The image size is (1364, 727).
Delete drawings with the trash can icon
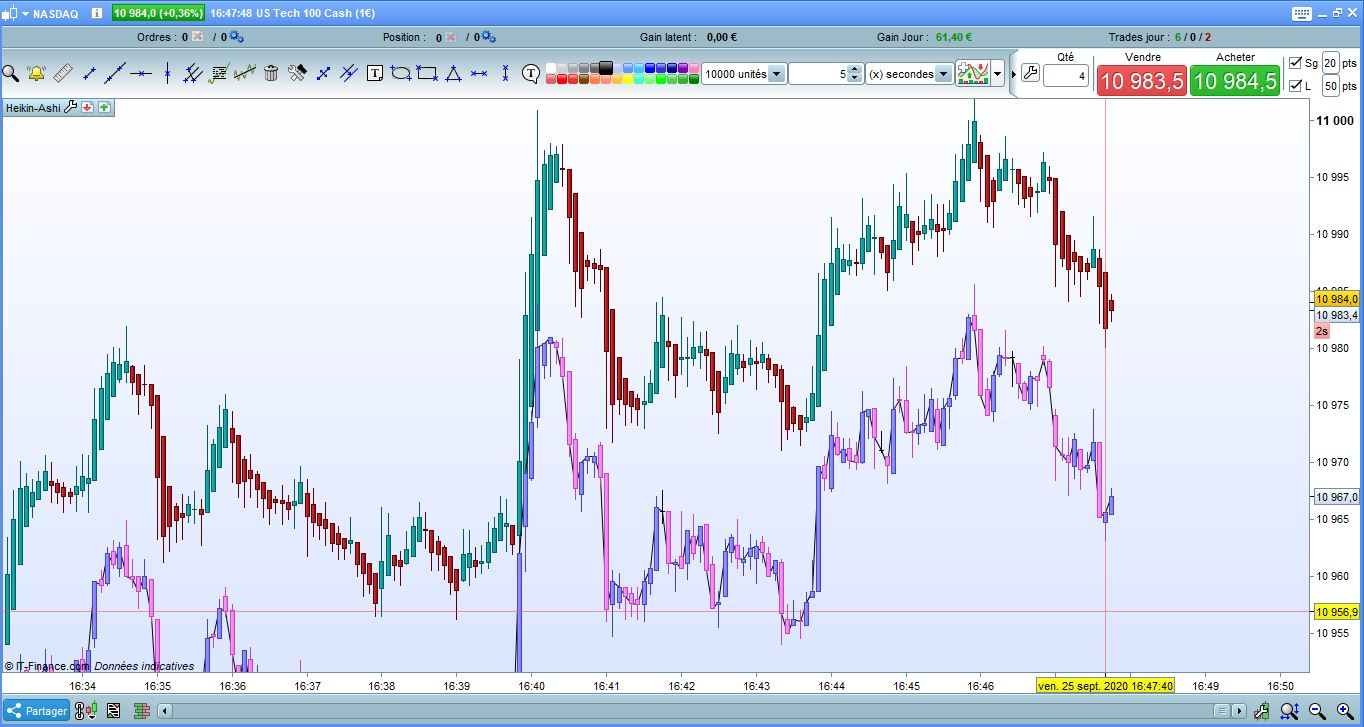pyautogui.click(x=271, y=73)
